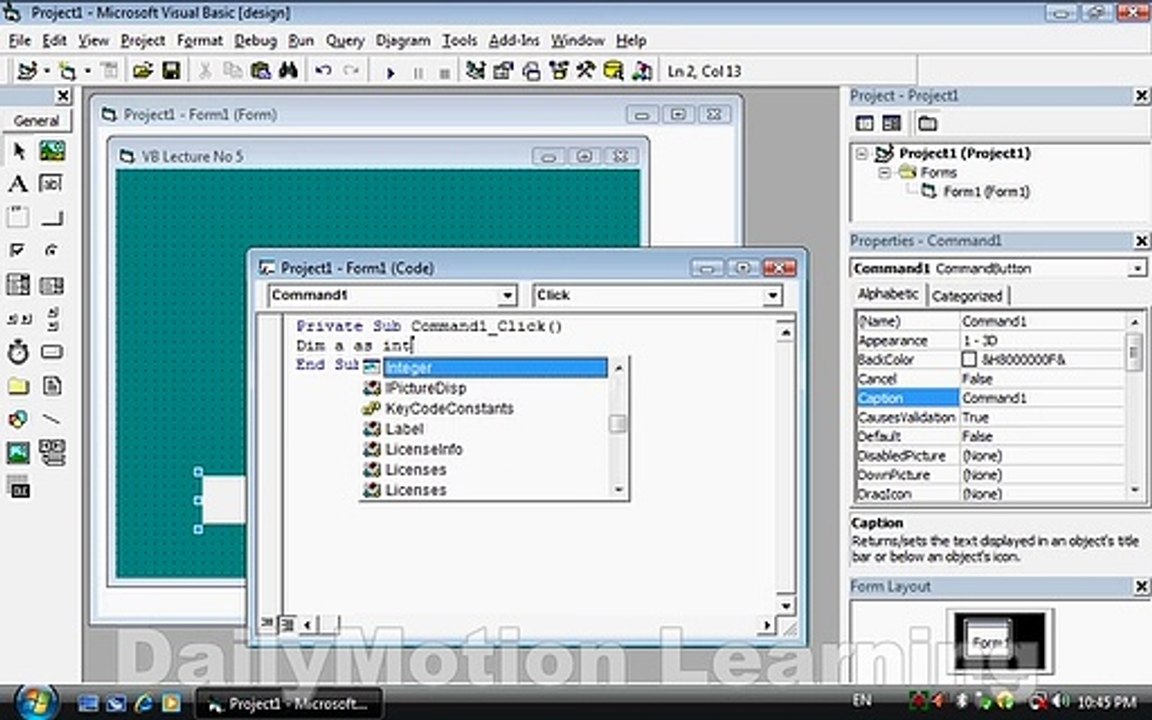Start the program with the Run arrow
1152x720 pixels.
pyautogui.click(x=391, y=72)
